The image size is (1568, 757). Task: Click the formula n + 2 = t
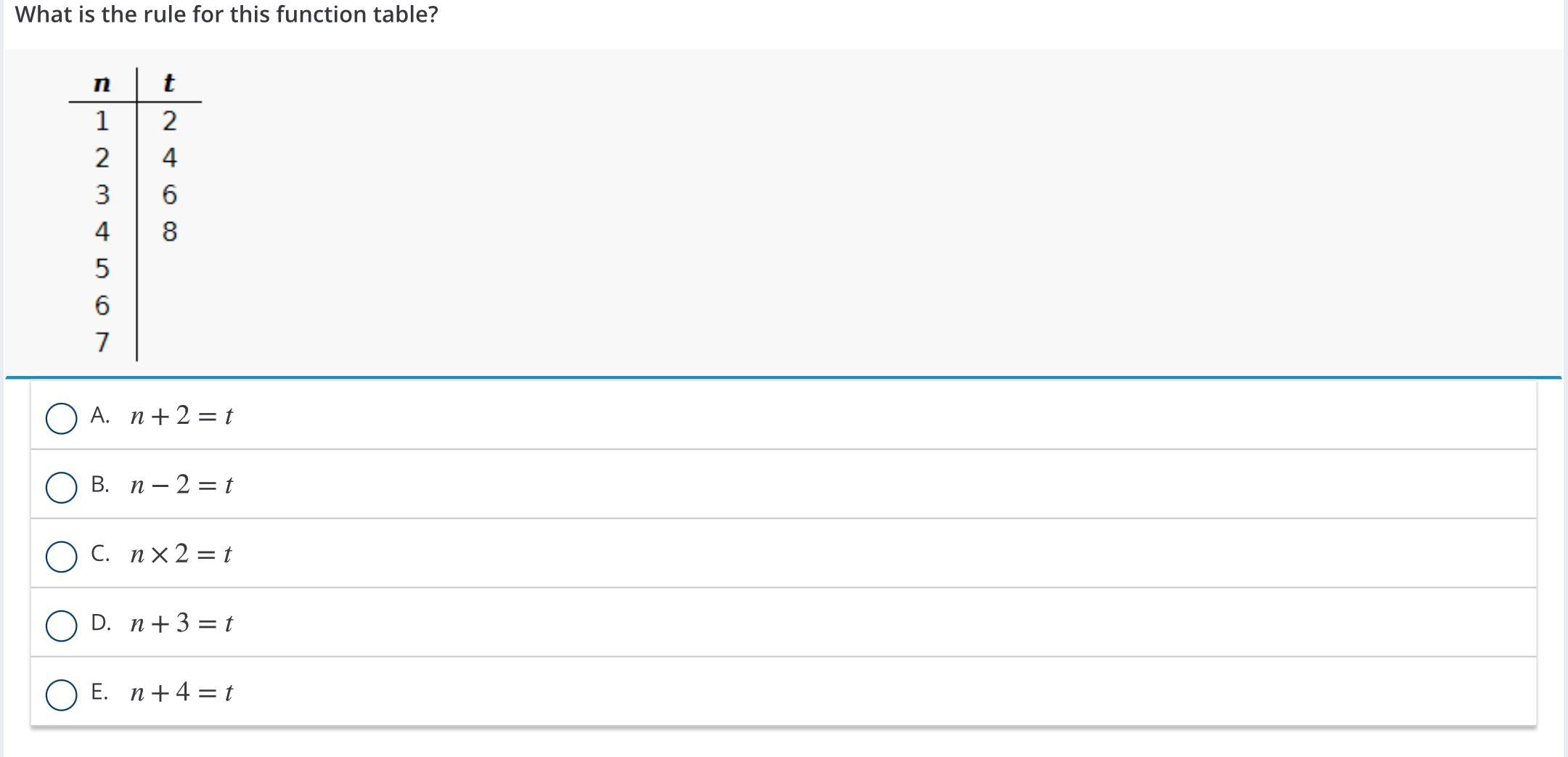point(181,416)
